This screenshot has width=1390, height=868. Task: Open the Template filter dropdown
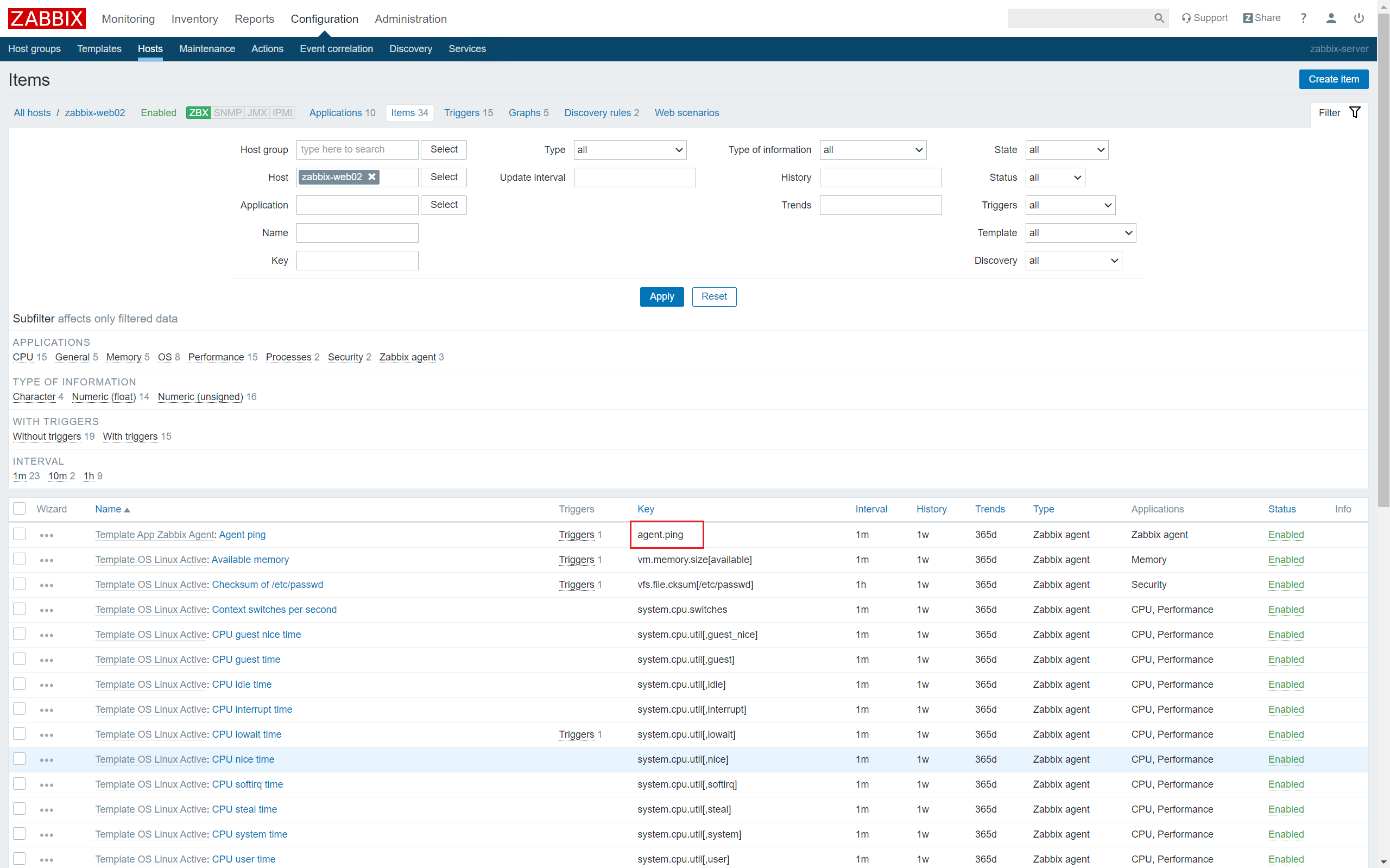coord(1081,232)
